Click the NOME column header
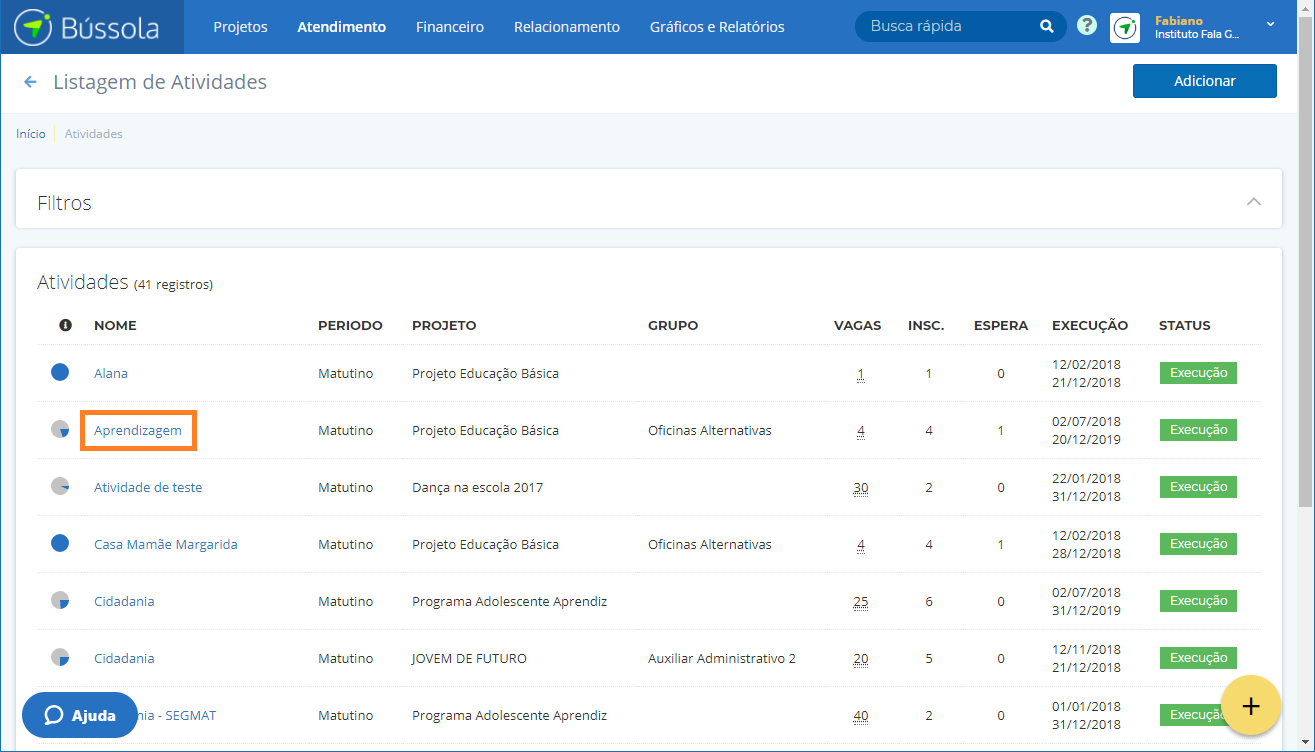Image resolution: width=1315 pixels, height=752 pixels. click(115, 325)
